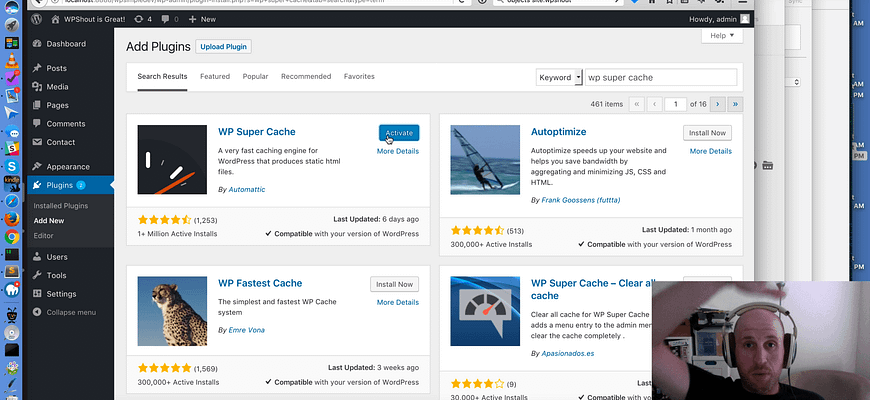870x400 pixels.
Task: Switch to the Favorites tab
Action: [x=359, y=77]
